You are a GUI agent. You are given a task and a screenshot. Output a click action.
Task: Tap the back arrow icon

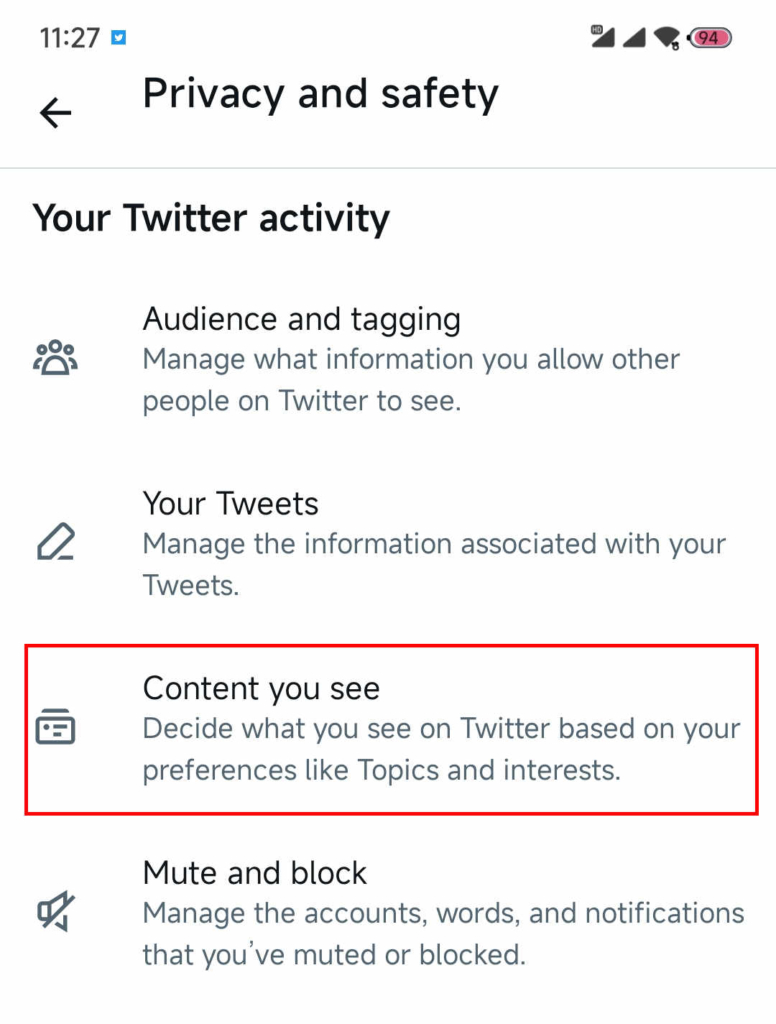[x=56, y=113]
